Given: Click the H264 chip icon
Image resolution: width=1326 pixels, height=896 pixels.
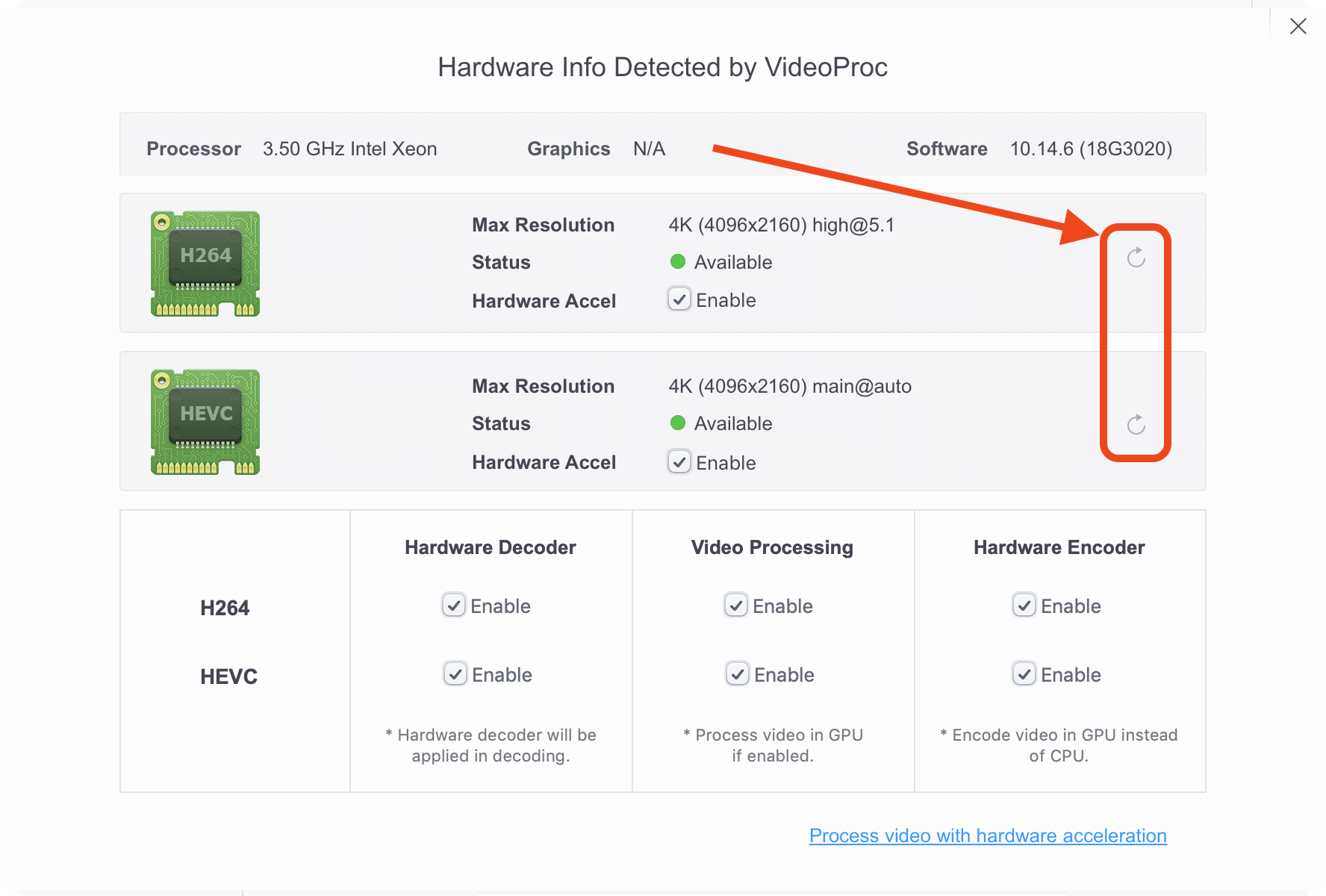Looking at the screenshot, I should [x=205, y=263].
